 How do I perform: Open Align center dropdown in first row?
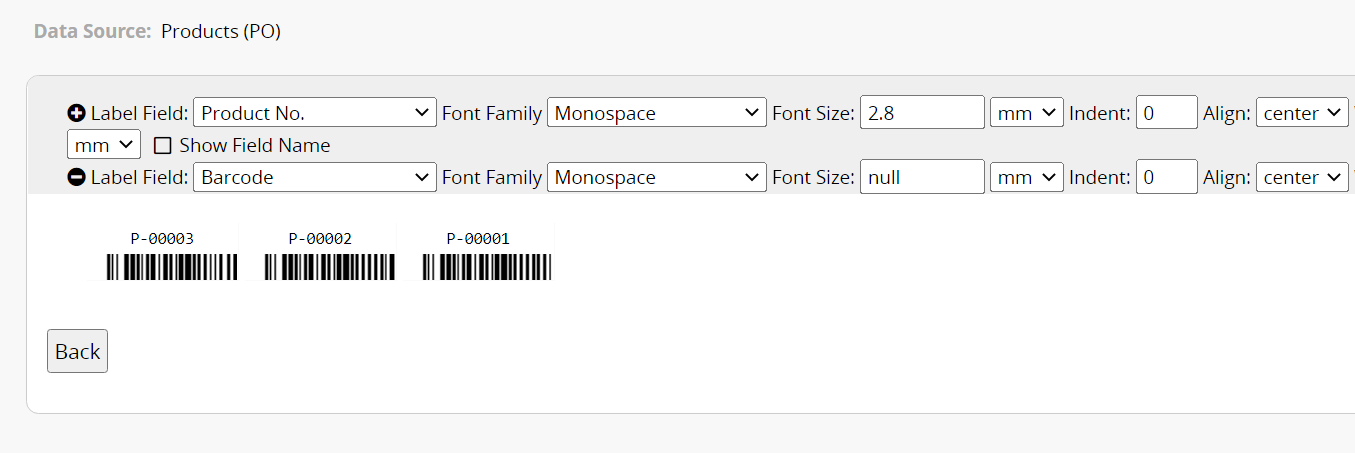click(1303, 113)
